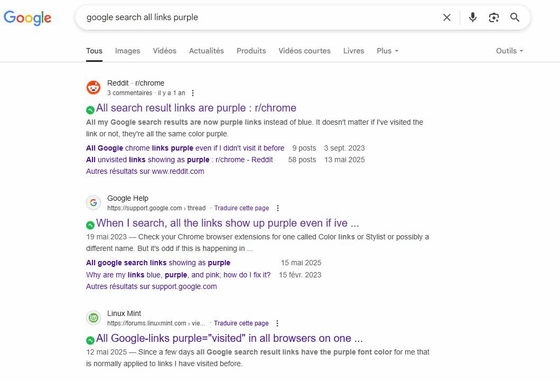Open the three-dot menu of the Linux Mint result

(x=278, y=323)
